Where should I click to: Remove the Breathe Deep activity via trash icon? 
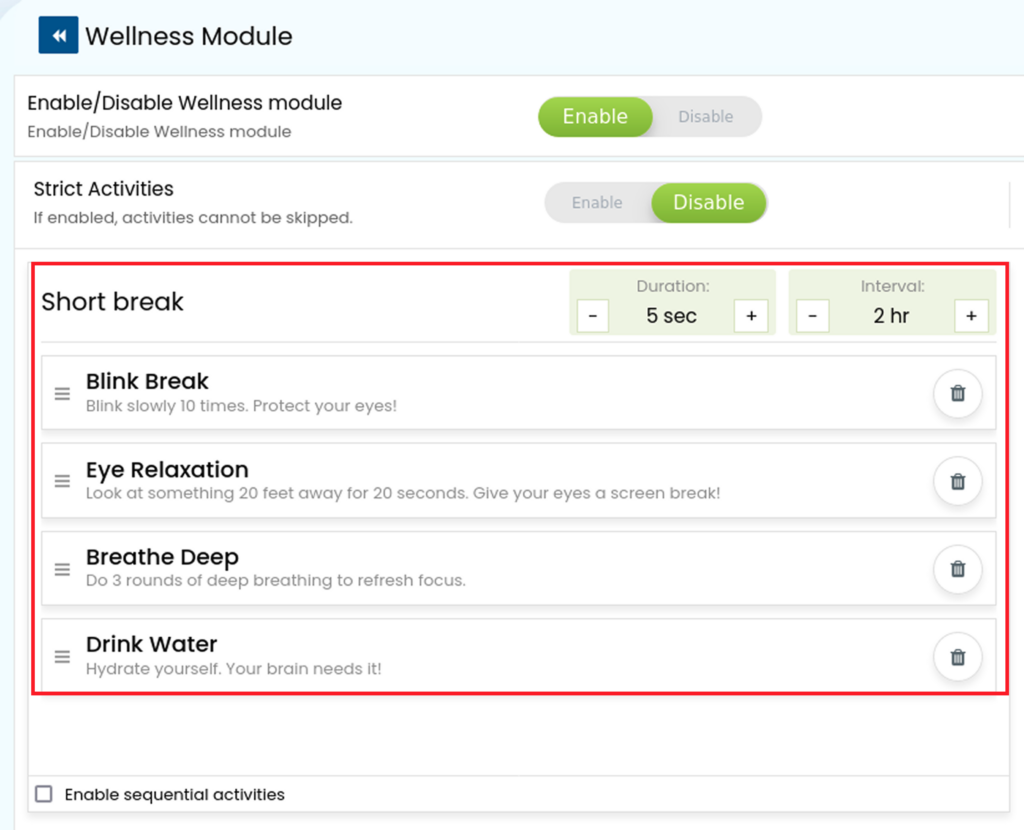tap(957, 569)
